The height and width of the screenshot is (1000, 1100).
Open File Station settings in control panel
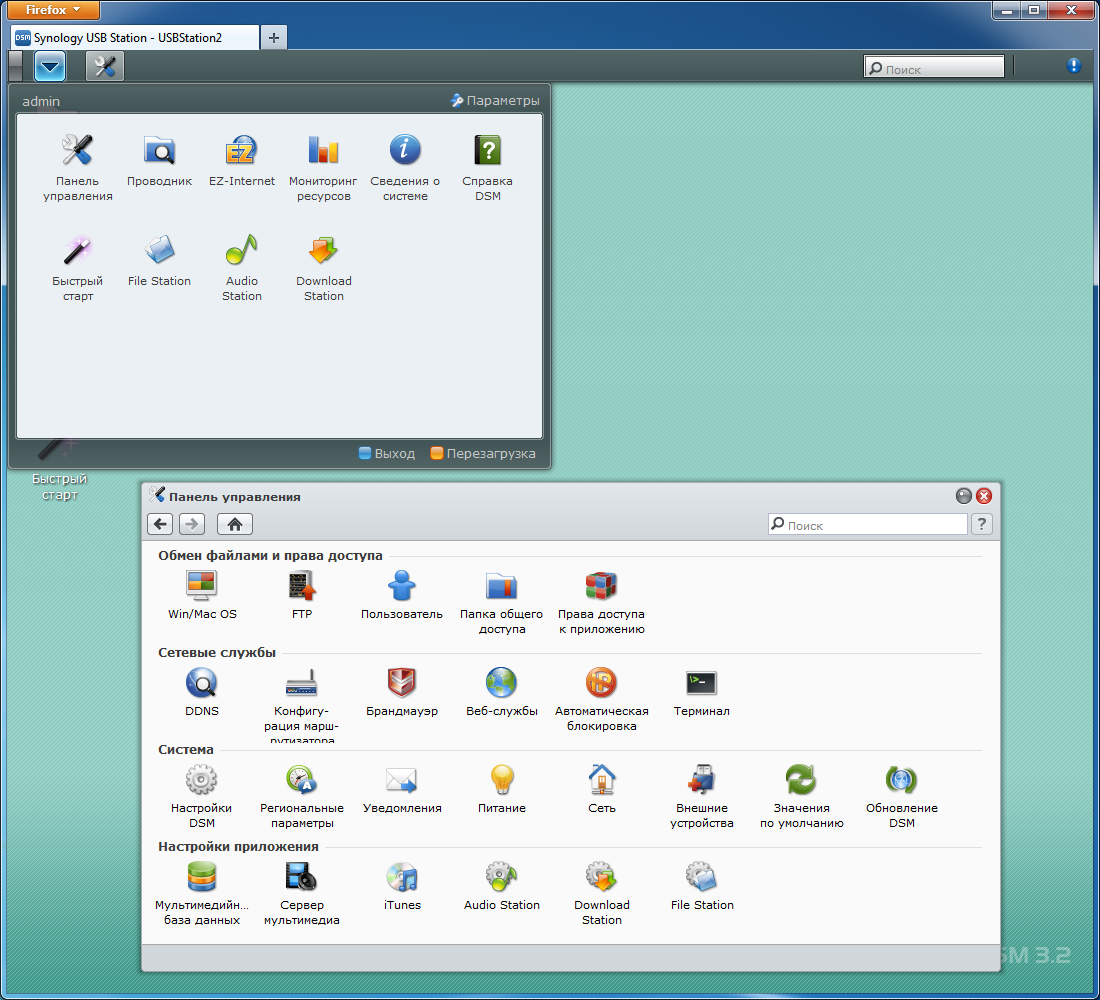tap(702, 886)
